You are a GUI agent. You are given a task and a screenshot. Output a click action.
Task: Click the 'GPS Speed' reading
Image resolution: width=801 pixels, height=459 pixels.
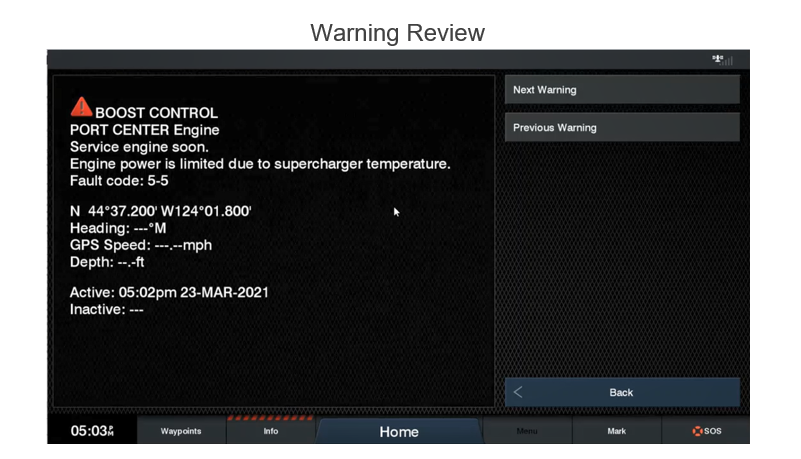pos(141,245)
